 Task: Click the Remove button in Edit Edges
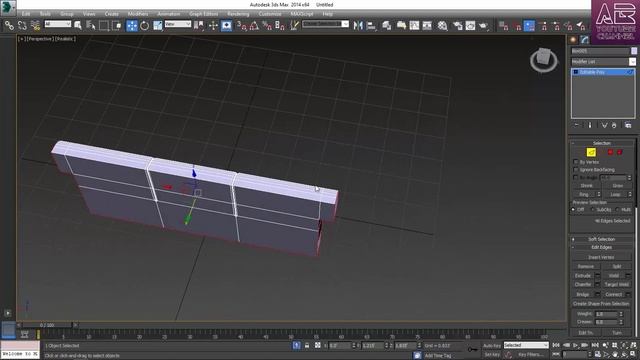(586, 266)
